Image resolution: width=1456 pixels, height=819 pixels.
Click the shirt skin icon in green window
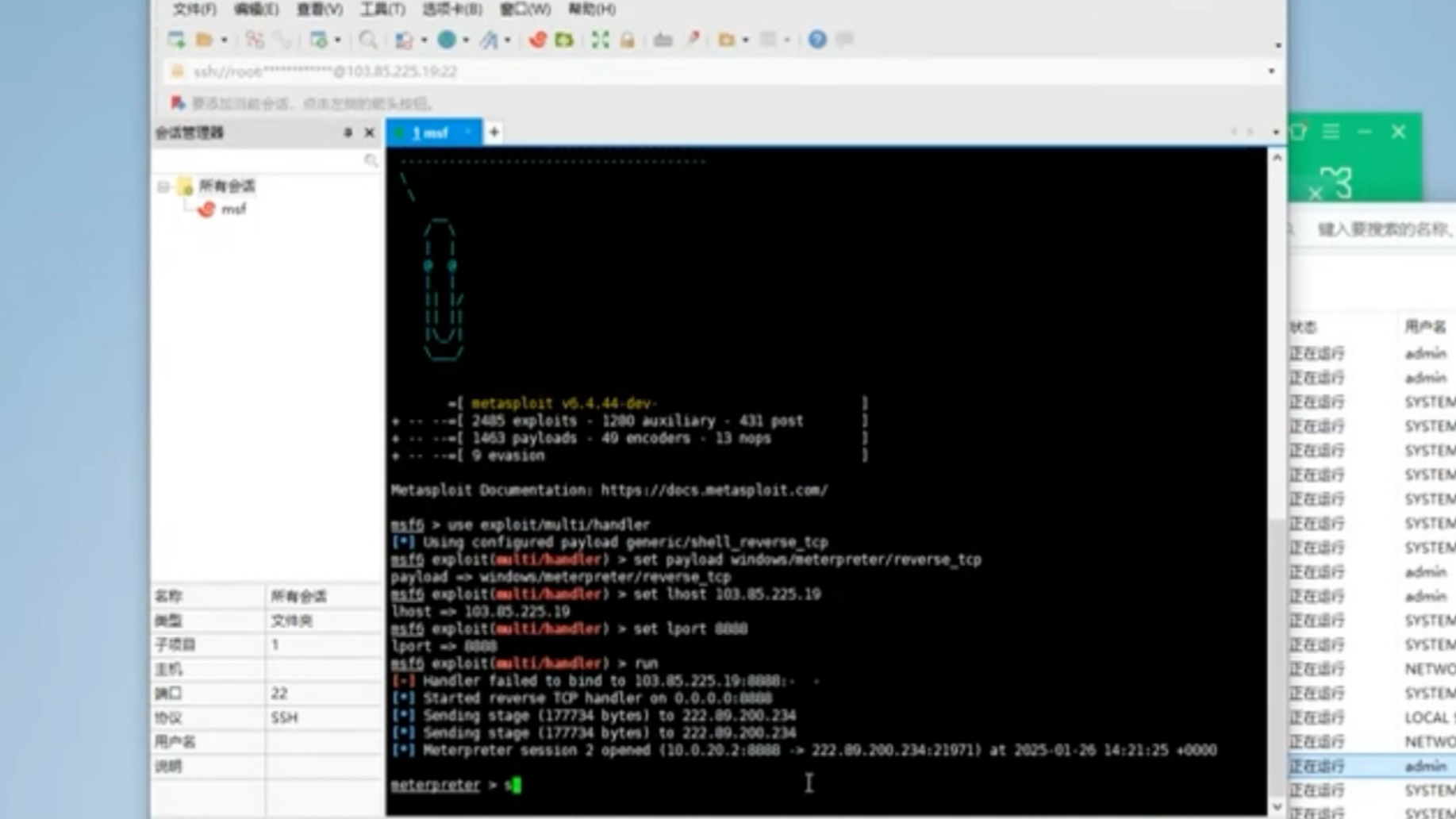click(x=1299, y=132)
